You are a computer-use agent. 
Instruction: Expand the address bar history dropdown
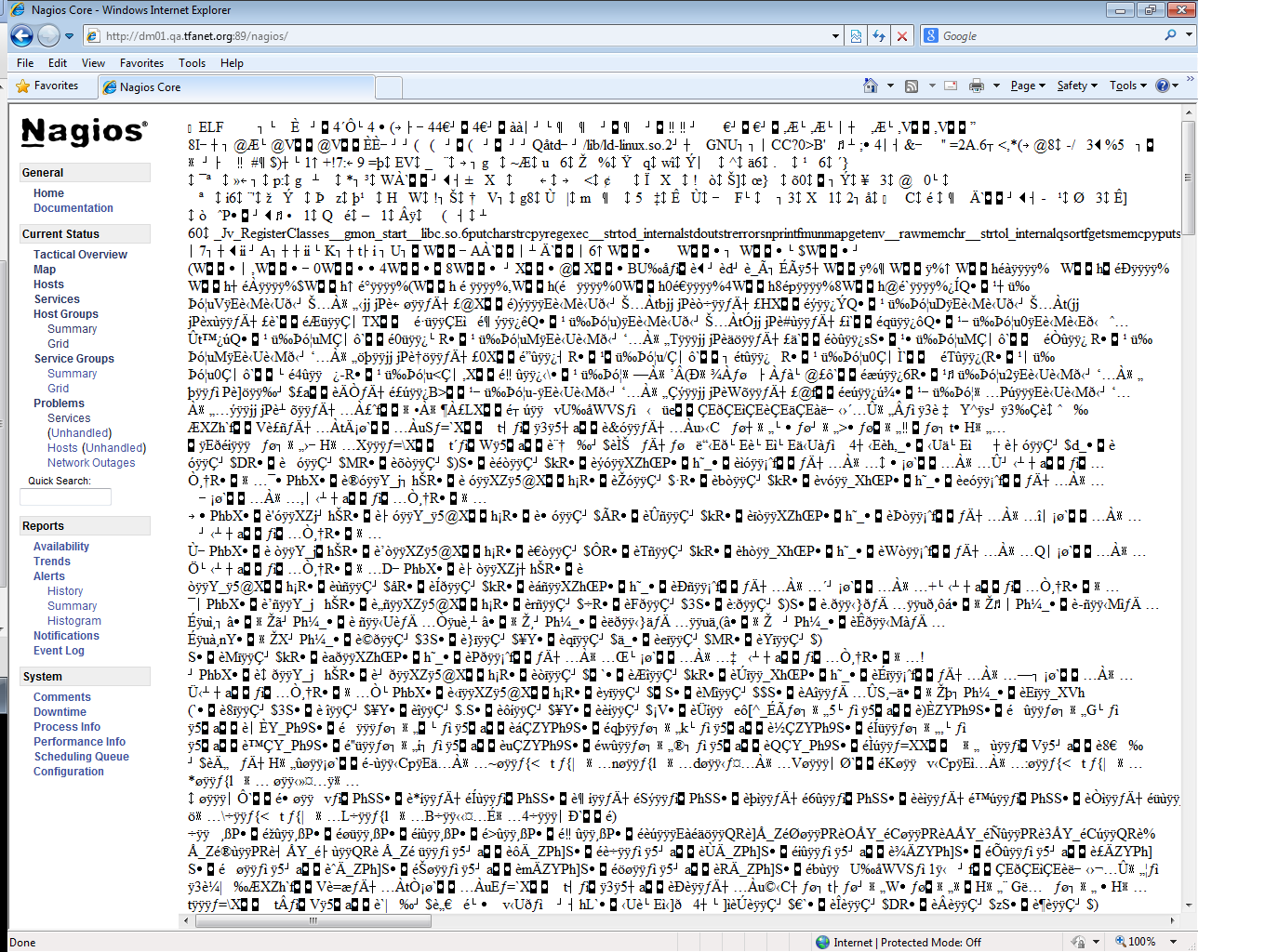(x=835, y=36)
